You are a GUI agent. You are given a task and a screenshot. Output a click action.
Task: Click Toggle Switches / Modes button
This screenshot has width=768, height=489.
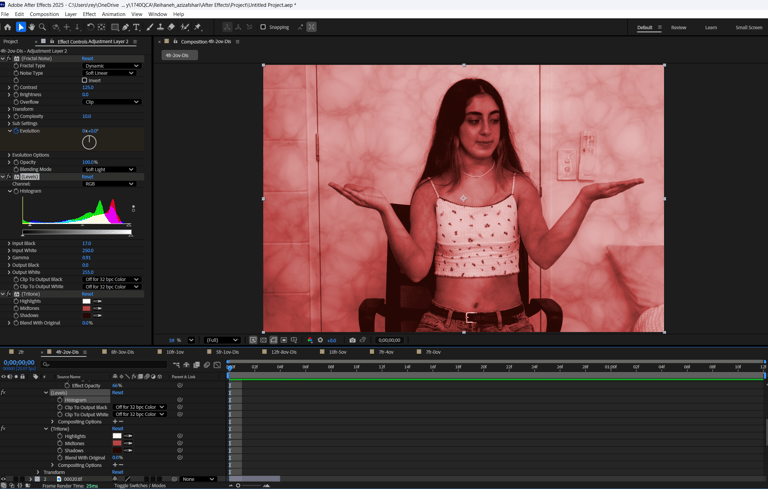click(x=140, y=486)
